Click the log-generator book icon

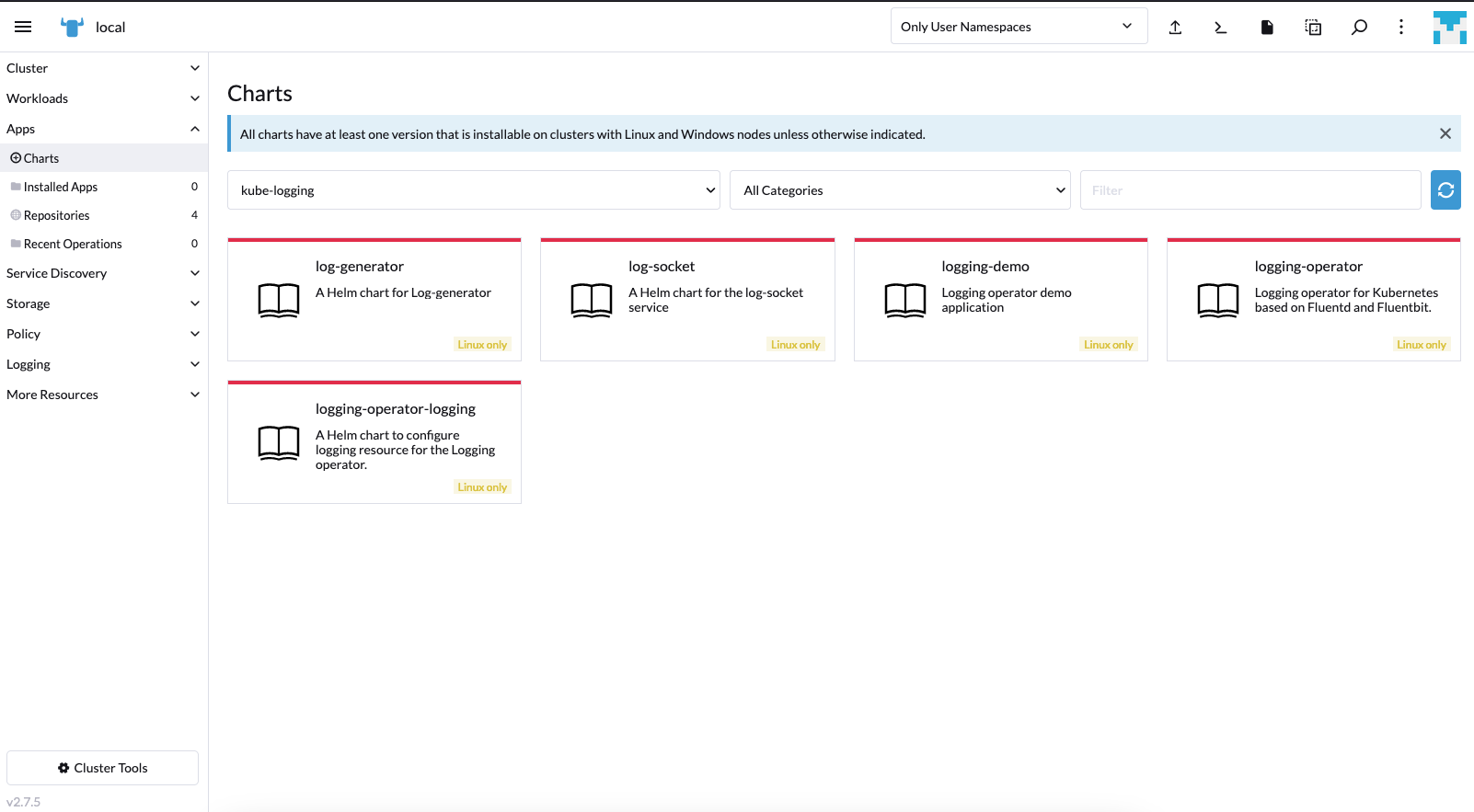tap(279, 300)
